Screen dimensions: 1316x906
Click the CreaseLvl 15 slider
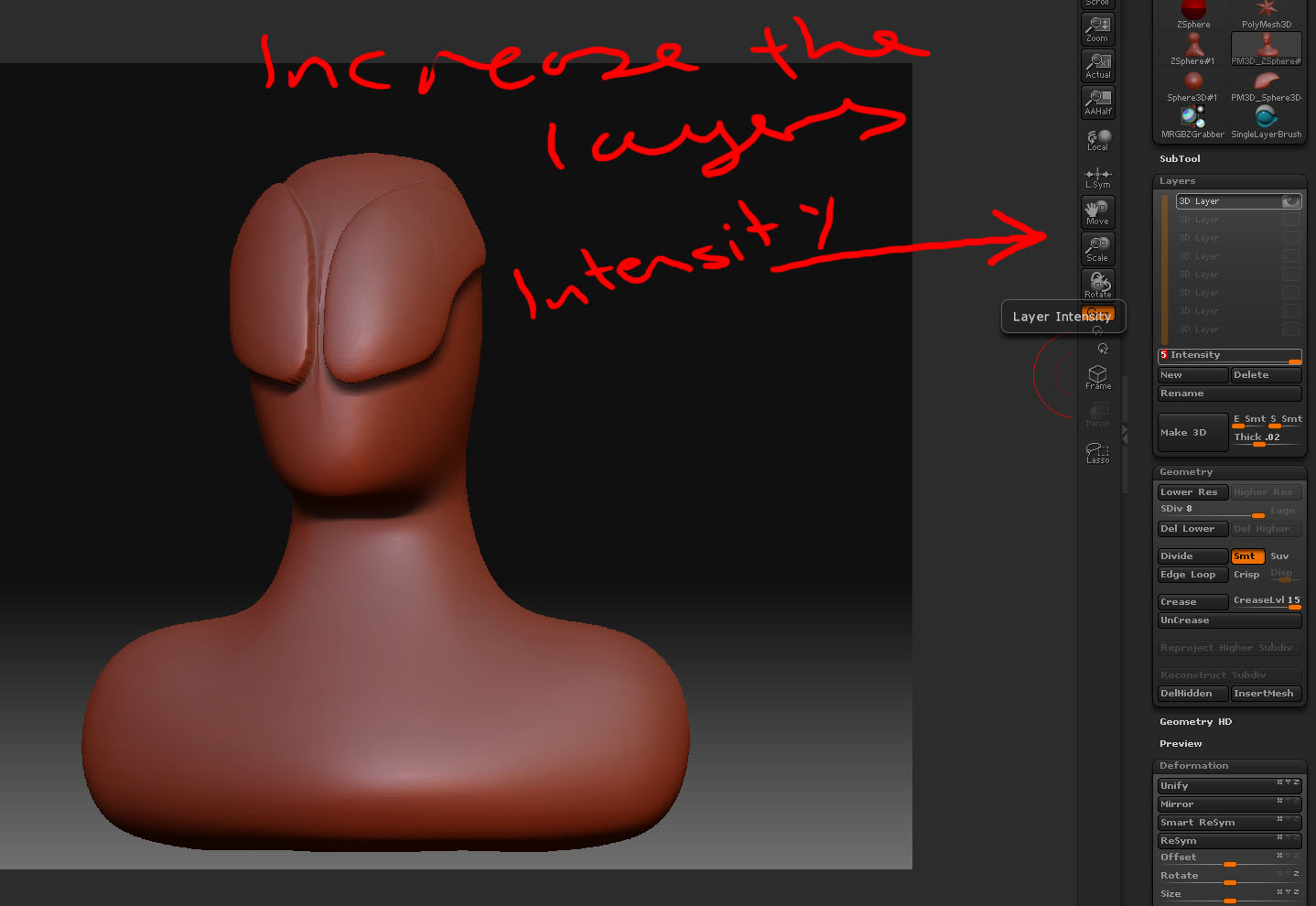point(1267,601)
